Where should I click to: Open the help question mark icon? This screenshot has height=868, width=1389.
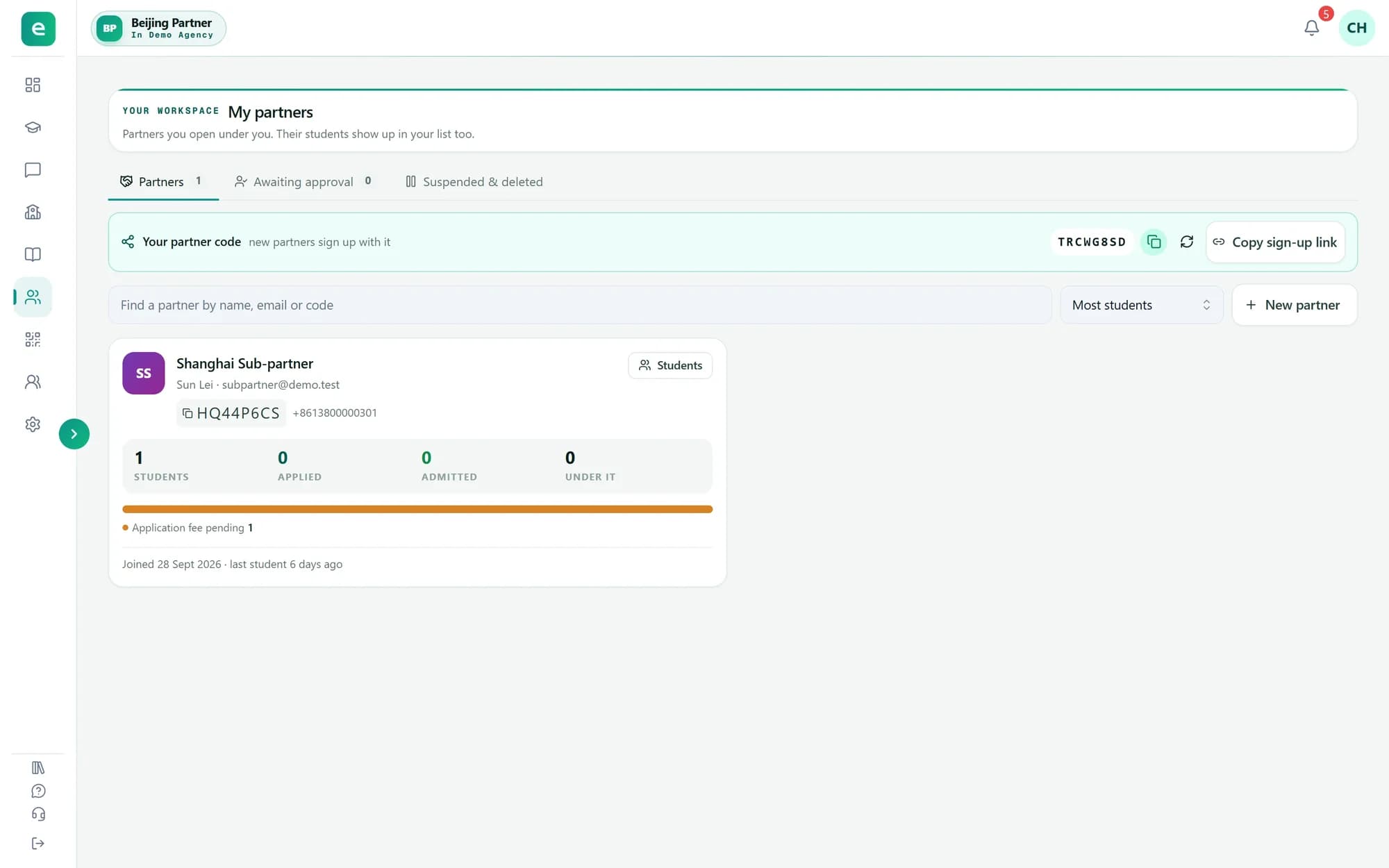pyautogui.click(x=38, y=791)
